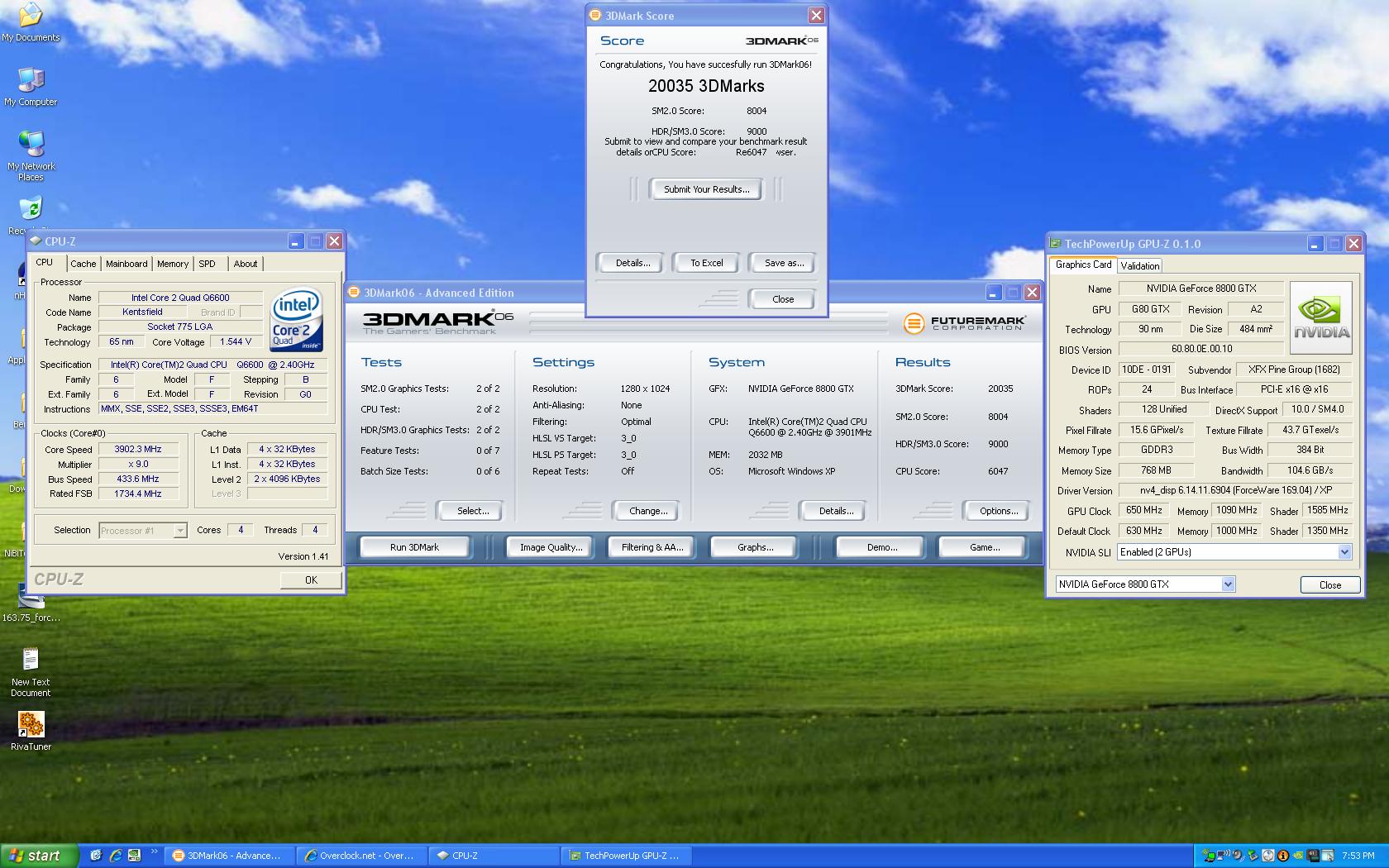Click Details... in the 3DMark Score window
The height and width of the screenshot is (868, 1389).
click(632, 263)
